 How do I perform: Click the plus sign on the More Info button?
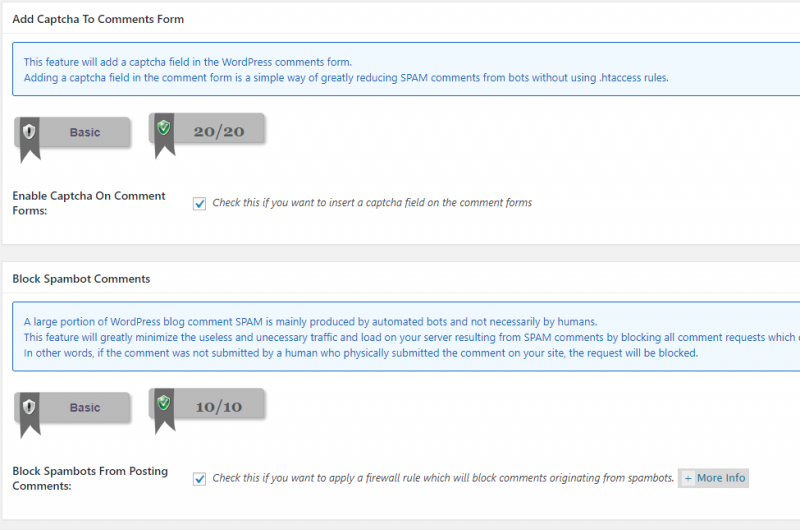688,478
